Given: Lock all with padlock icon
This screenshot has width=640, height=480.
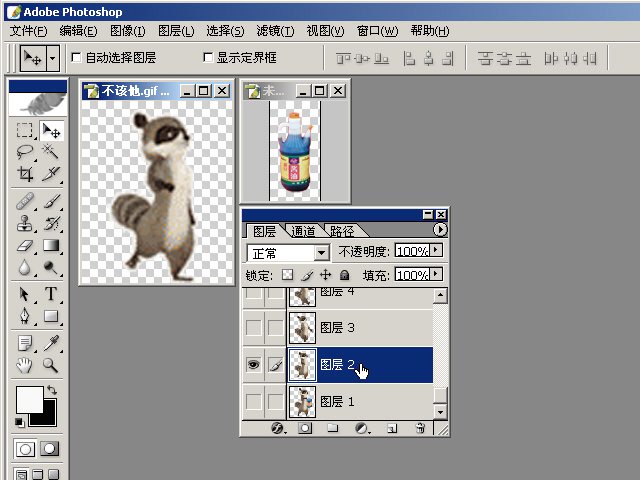Looking at the screenshot, I should 344,275.
